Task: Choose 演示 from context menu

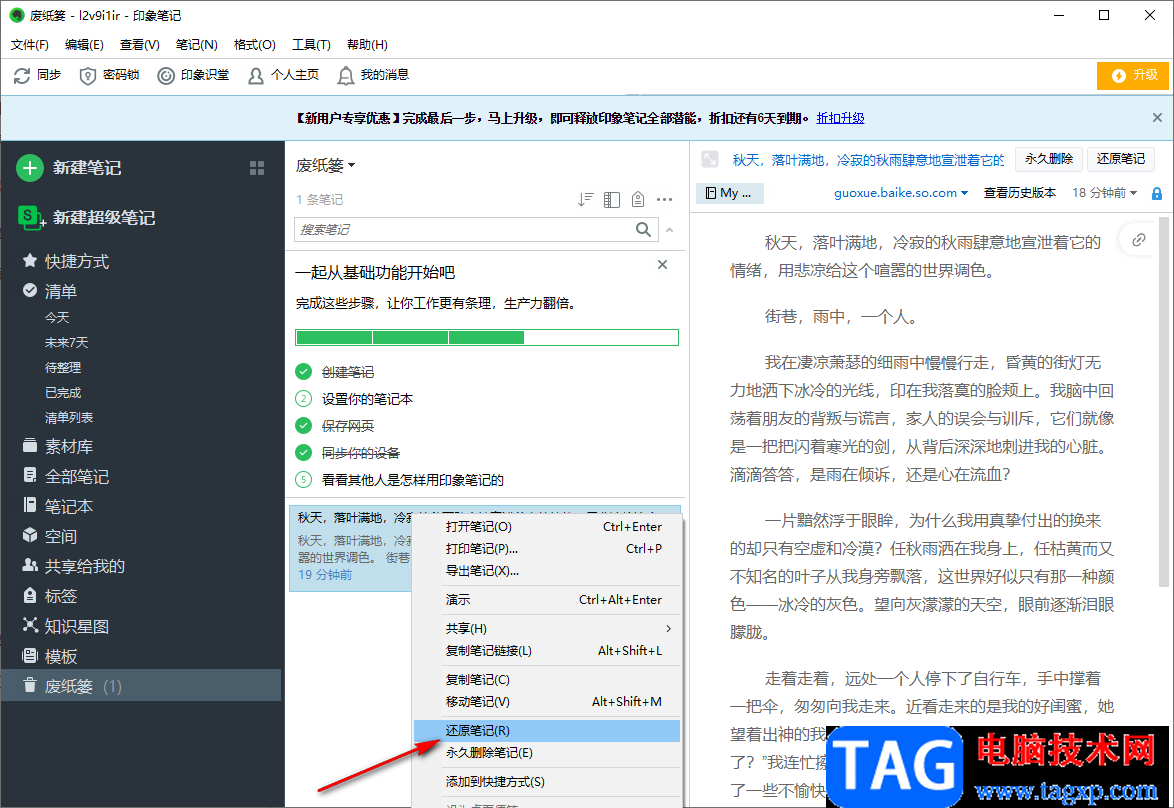Action: (x=547, y=599)
